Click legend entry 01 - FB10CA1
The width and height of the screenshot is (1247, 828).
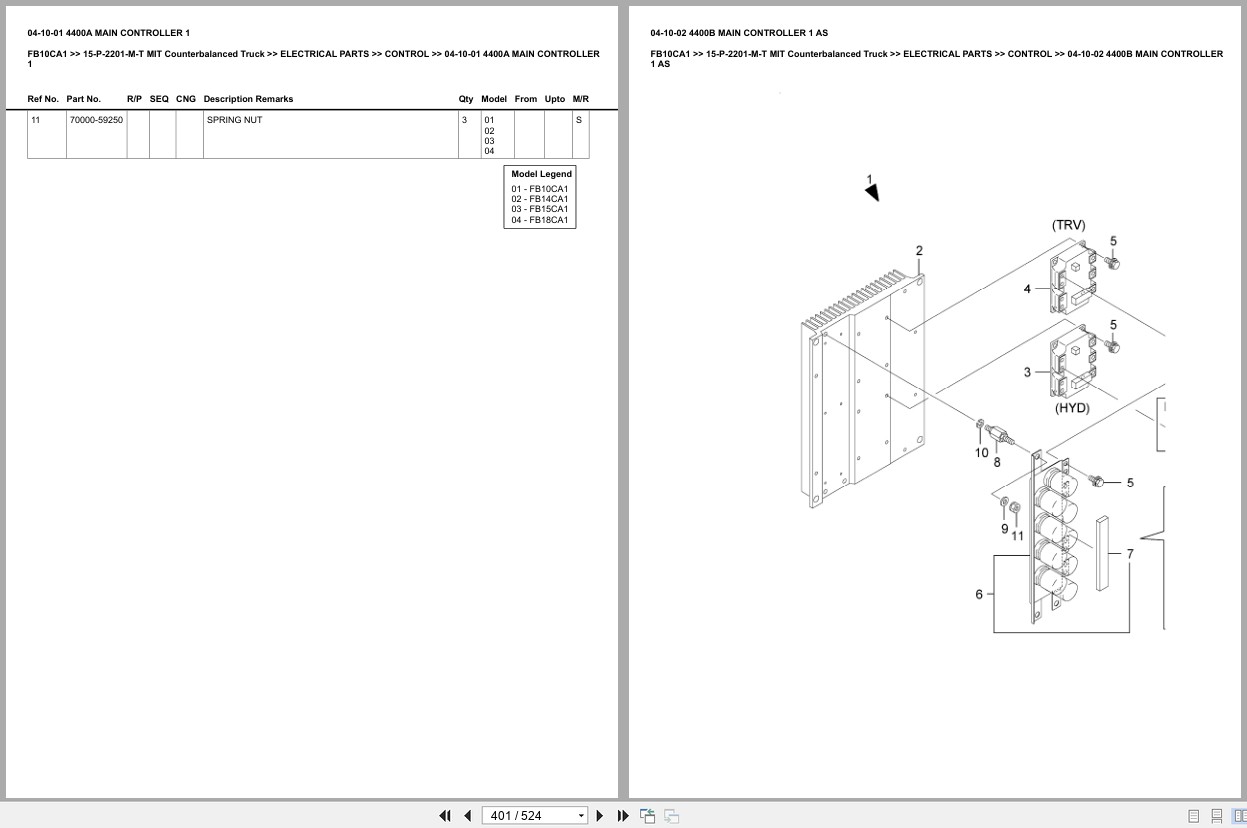pyautogui.click(x=540, y=189)
